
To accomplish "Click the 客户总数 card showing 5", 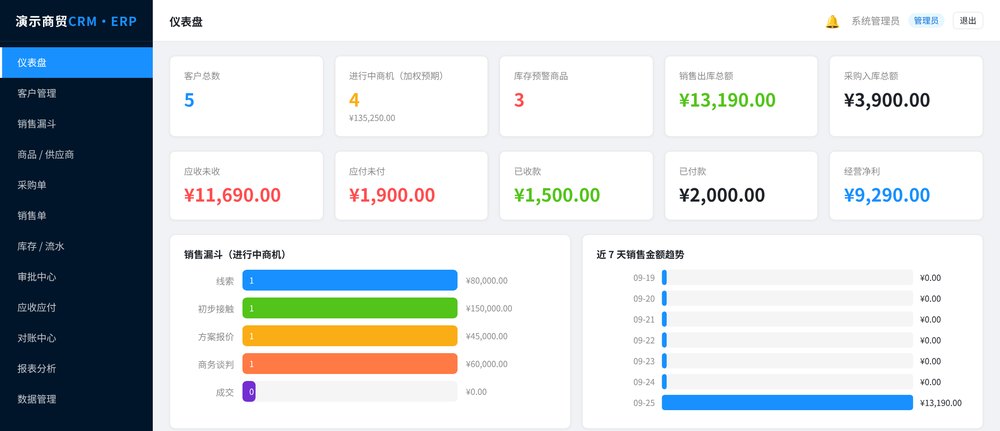I will 246,96.
